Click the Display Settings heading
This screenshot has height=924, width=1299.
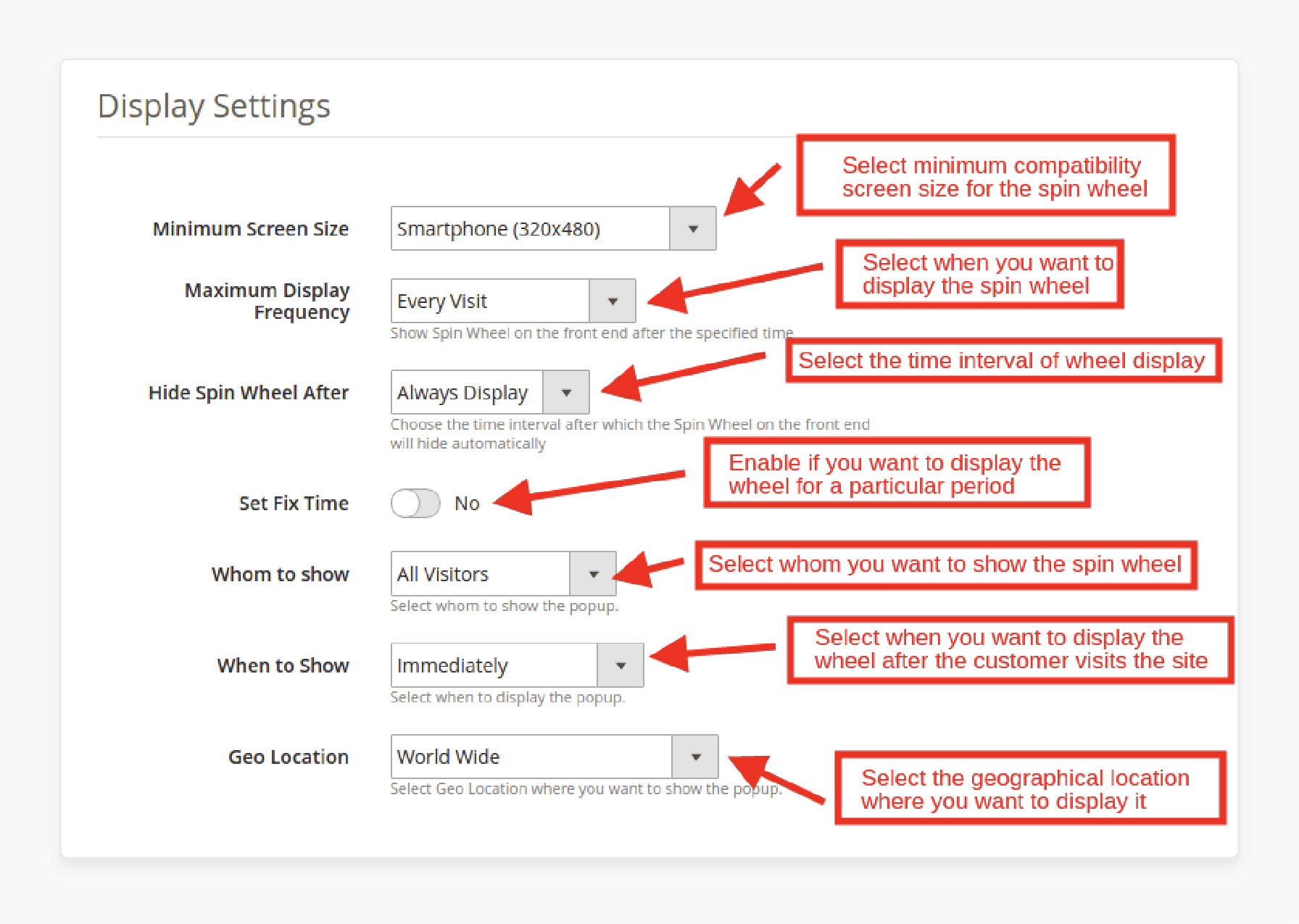pyautogui.click(x=214, y=106)
